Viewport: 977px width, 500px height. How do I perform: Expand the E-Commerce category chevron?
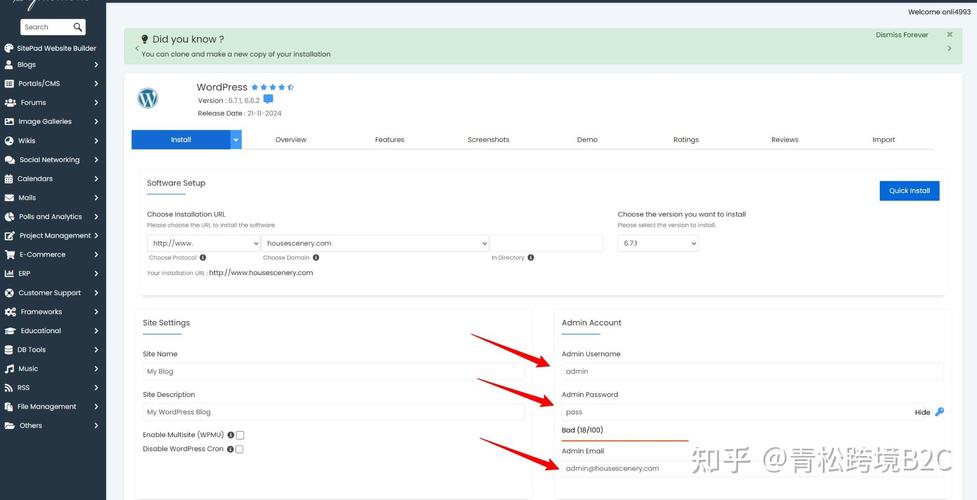pyautogui.click(x=96, y=254)
